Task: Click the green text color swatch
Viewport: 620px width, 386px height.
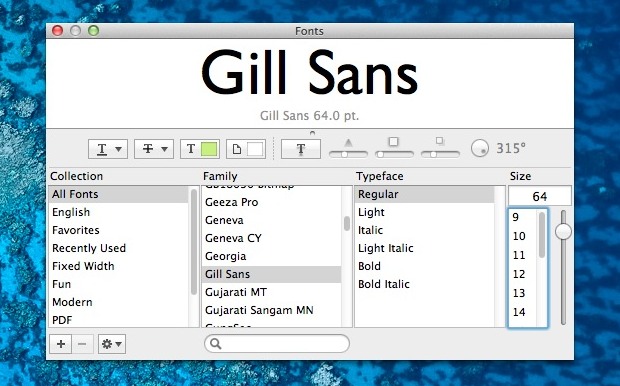Action: pos(209,149)
